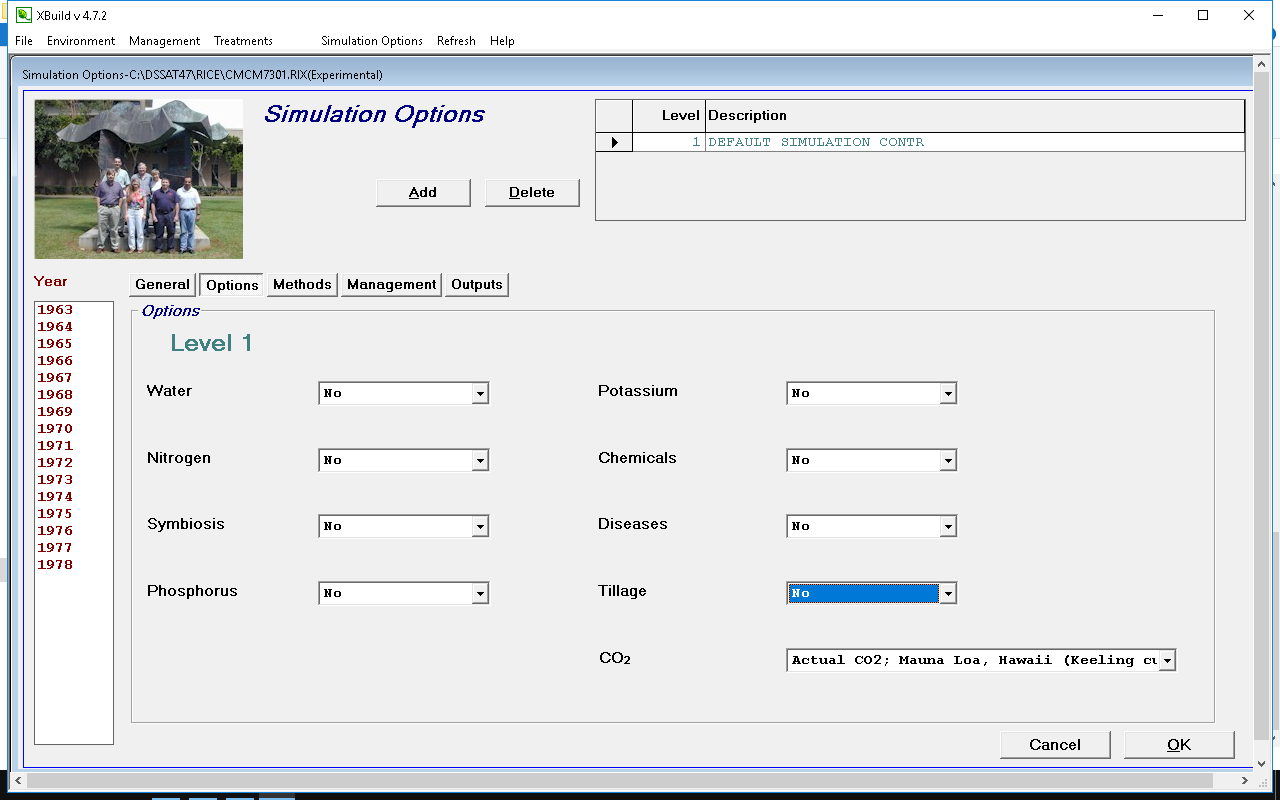Switch to the Methods tab
This screenshot has width=1280, height=800.
coord(302,285)
